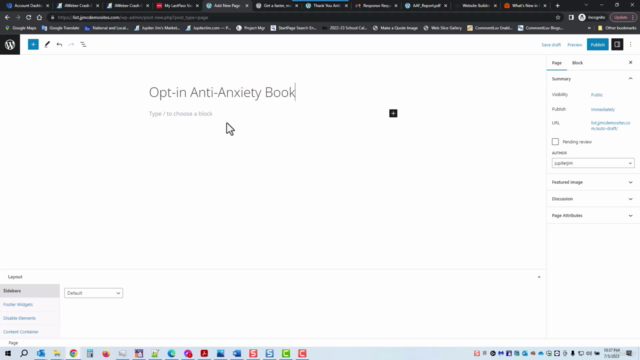Redo the last undone edit
640x360 pixels.
tap(71, 44)
